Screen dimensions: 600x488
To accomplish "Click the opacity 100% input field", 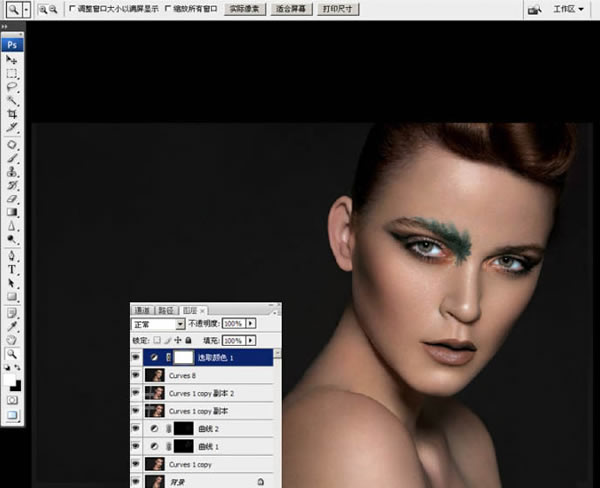I will tap(233, 323).
